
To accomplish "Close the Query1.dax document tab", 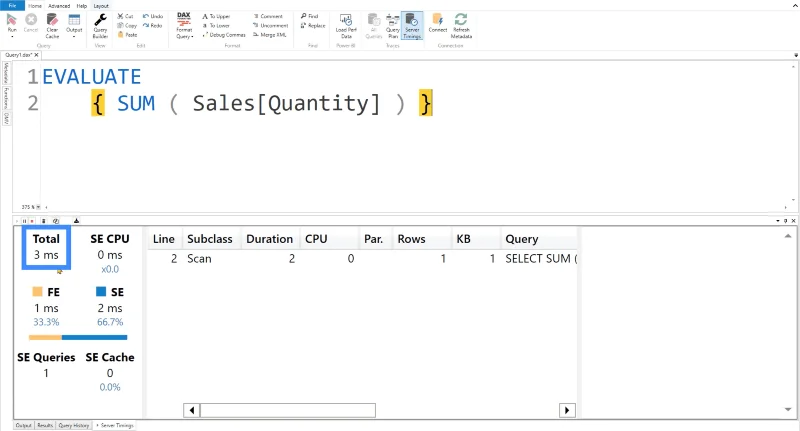I will [x=36, y=55].
